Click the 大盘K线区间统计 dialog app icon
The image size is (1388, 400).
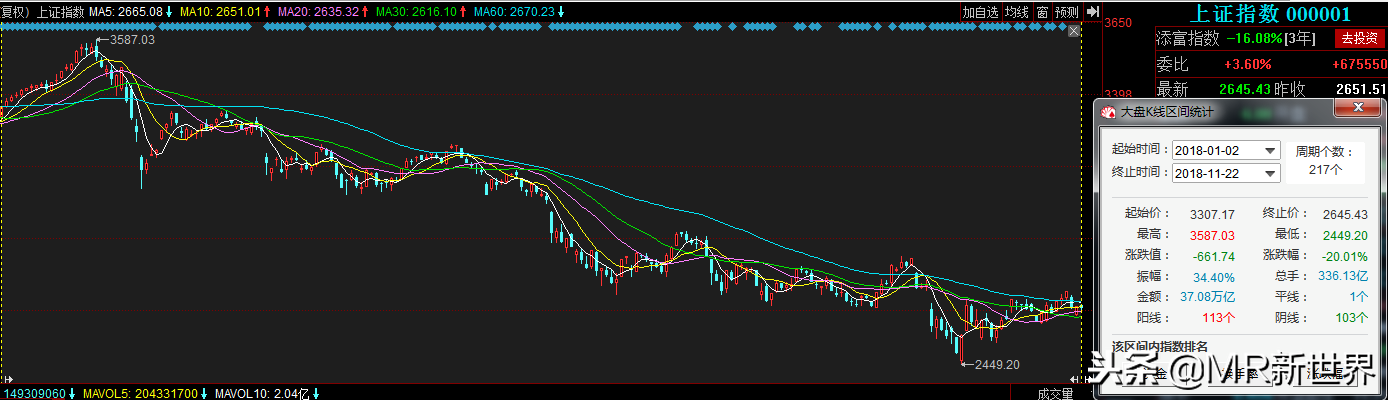[1108, 111]
